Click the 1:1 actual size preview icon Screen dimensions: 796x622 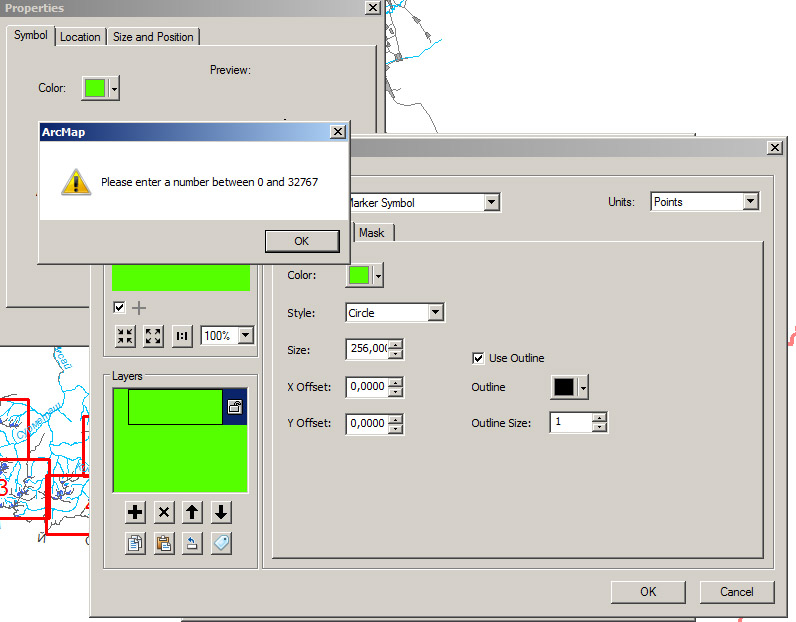182,336
